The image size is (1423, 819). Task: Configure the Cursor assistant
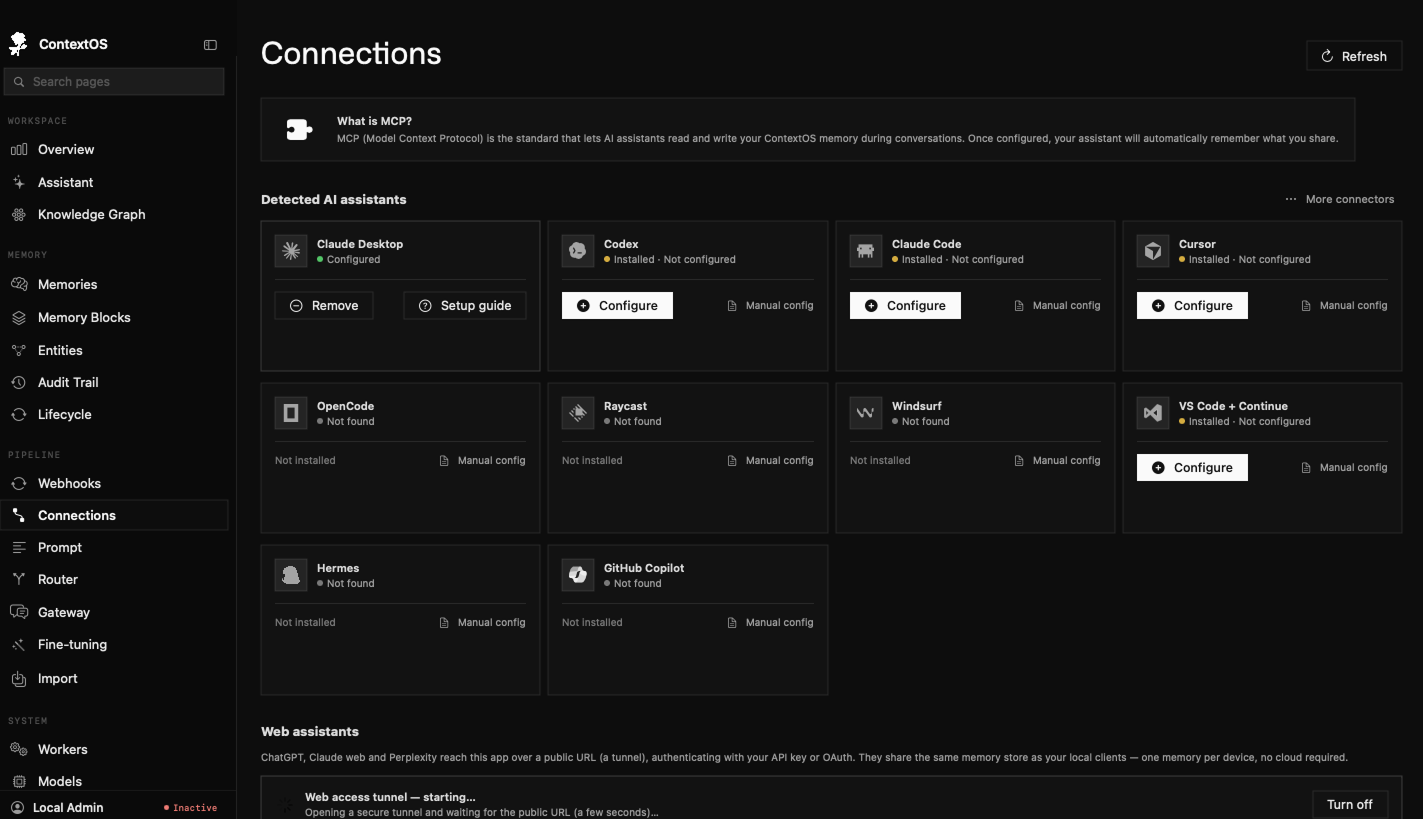point(1192,305)
